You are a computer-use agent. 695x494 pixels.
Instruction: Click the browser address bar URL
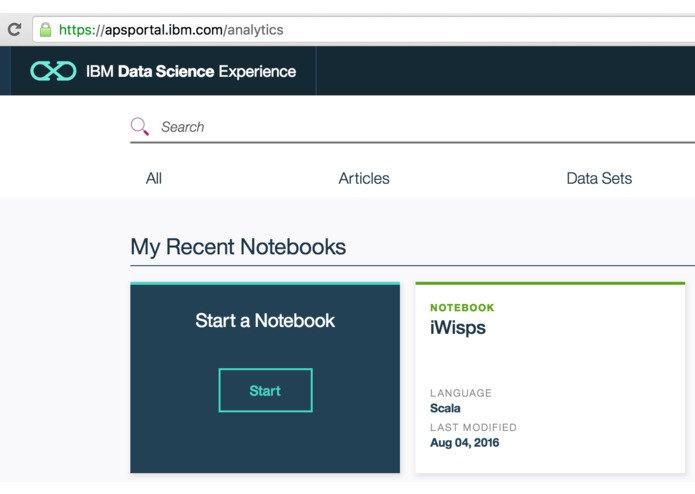[171, 30]
